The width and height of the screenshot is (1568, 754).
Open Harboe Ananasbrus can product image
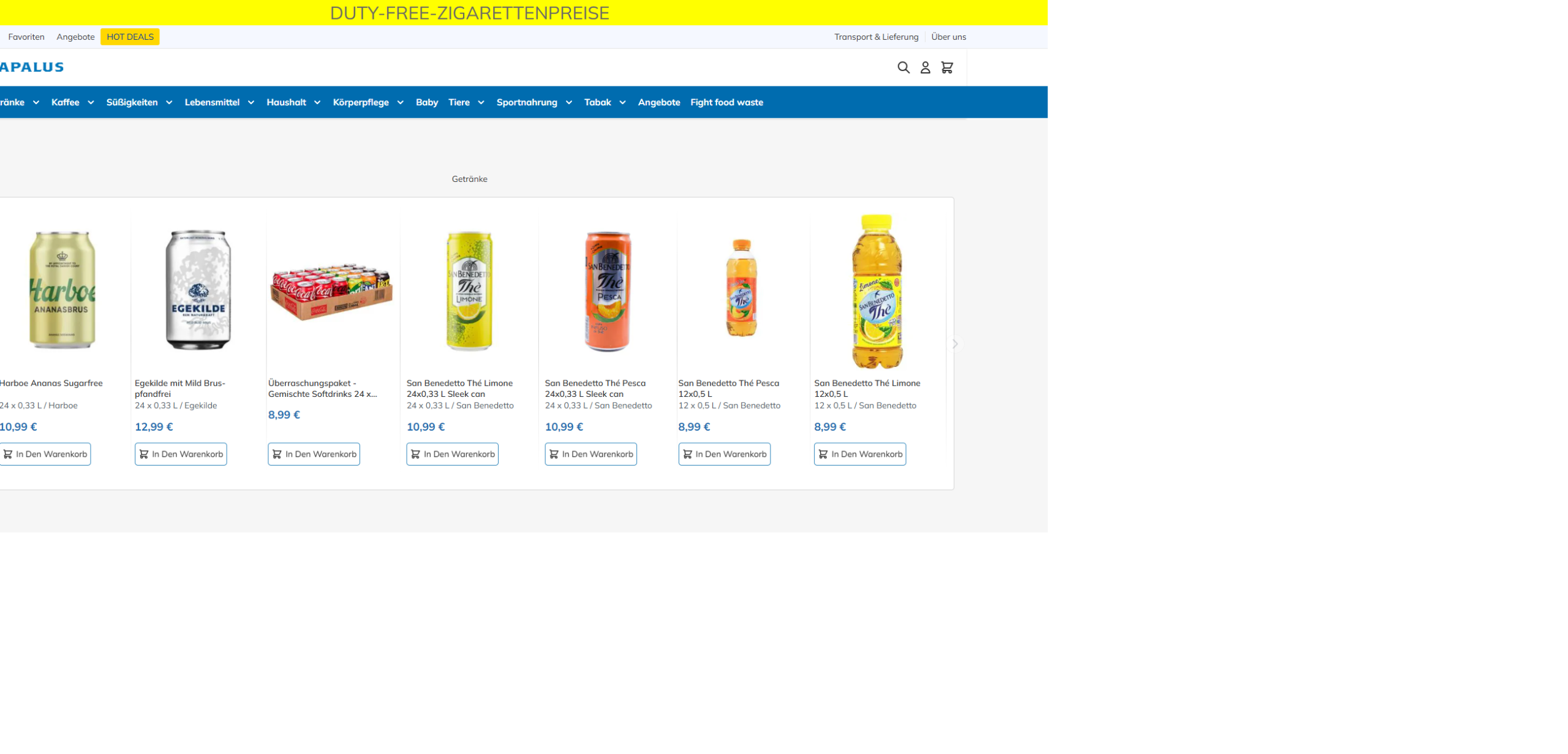click(62, 290)
